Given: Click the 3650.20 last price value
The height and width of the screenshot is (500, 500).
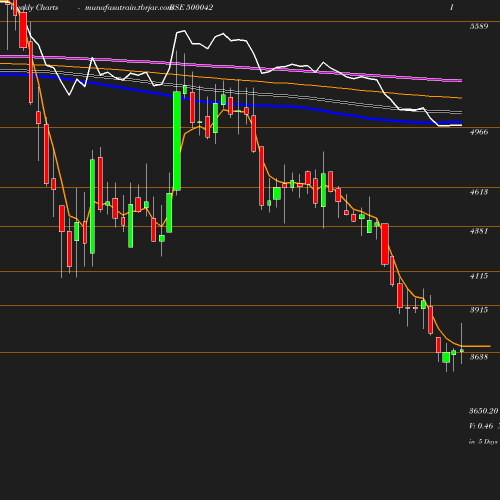Looking at the screenshot, I should [x=484, y=411].
